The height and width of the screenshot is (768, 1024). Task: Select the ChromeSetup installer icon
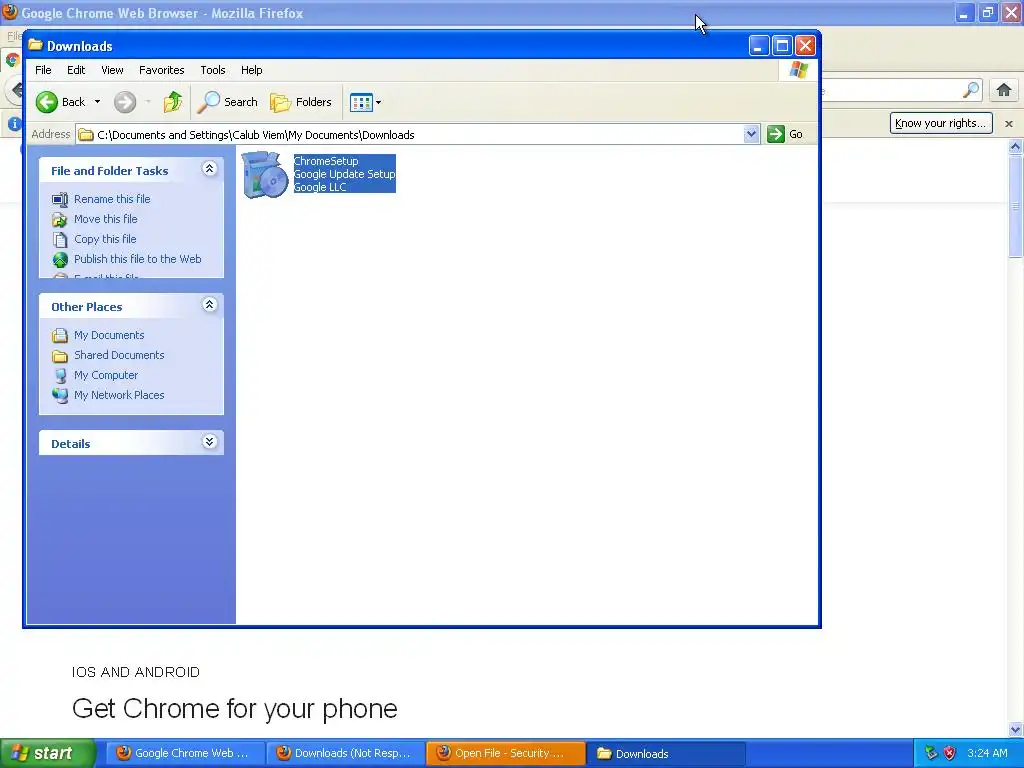click(x=264, y=174)
